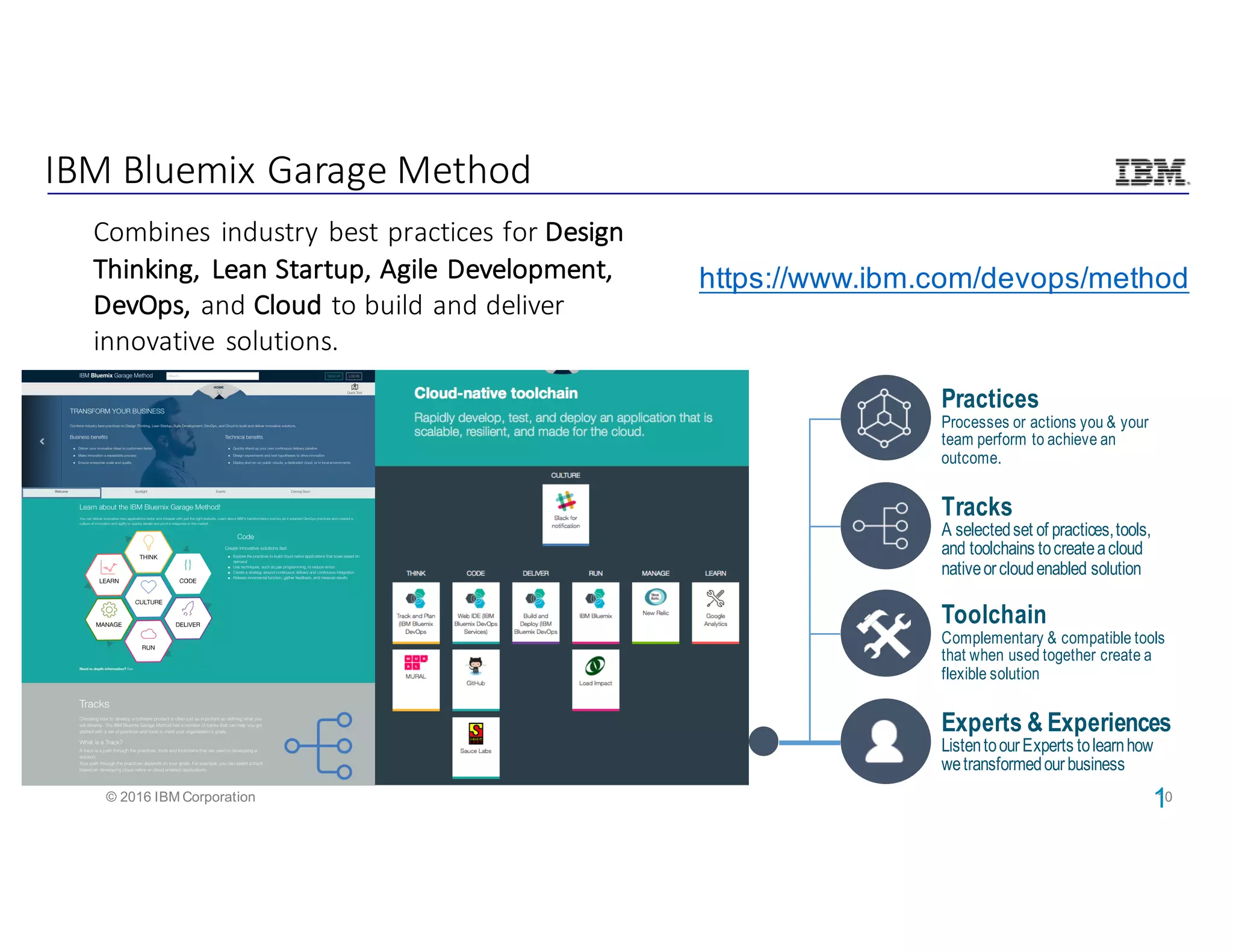Click the LOG IN button
1233x952 pixels.
(x=354, y=376)
